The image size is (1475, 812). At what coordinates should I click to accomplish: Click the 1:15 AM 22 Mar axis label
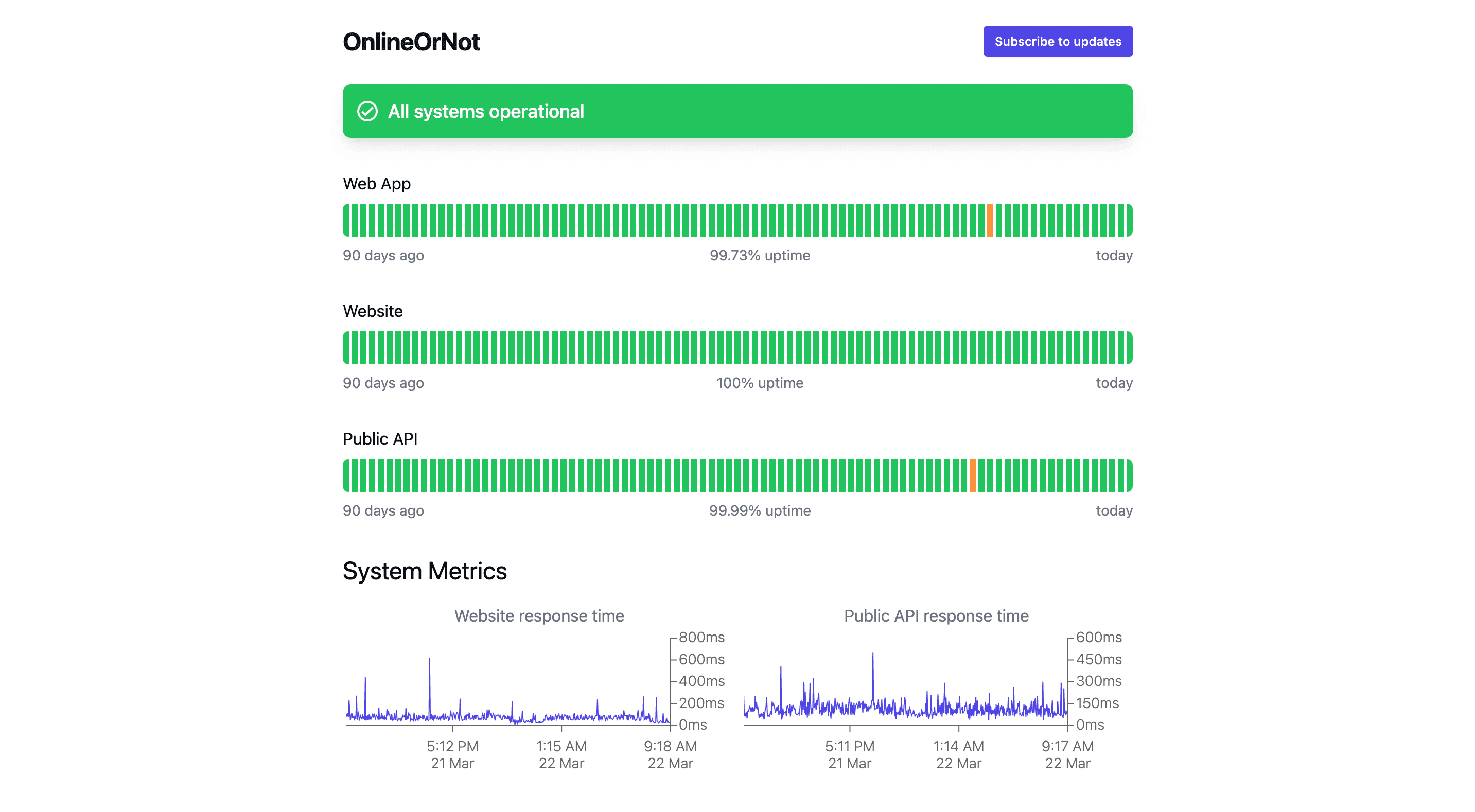[x=561, y=755]
